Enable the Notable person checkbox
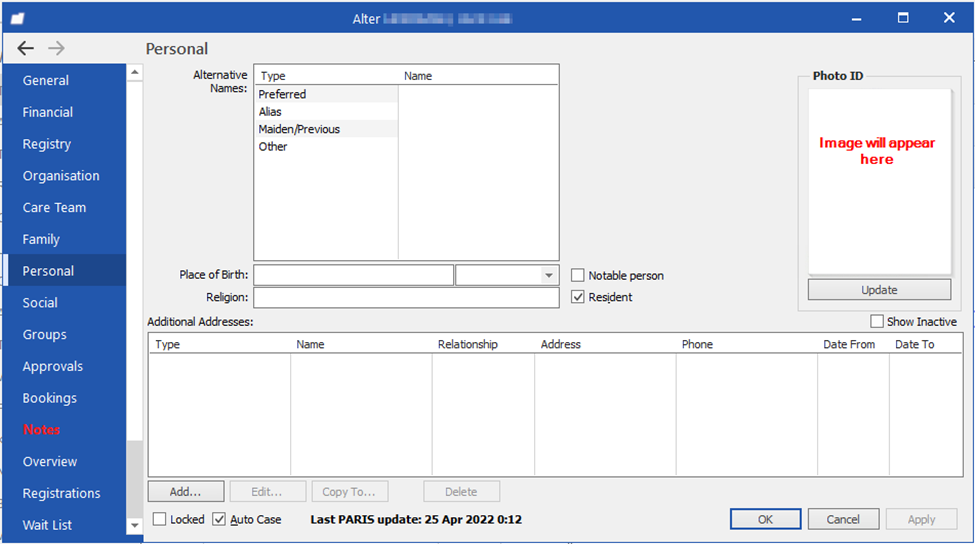Viewport: 975px width, 544px height. [x=578, y=276]
